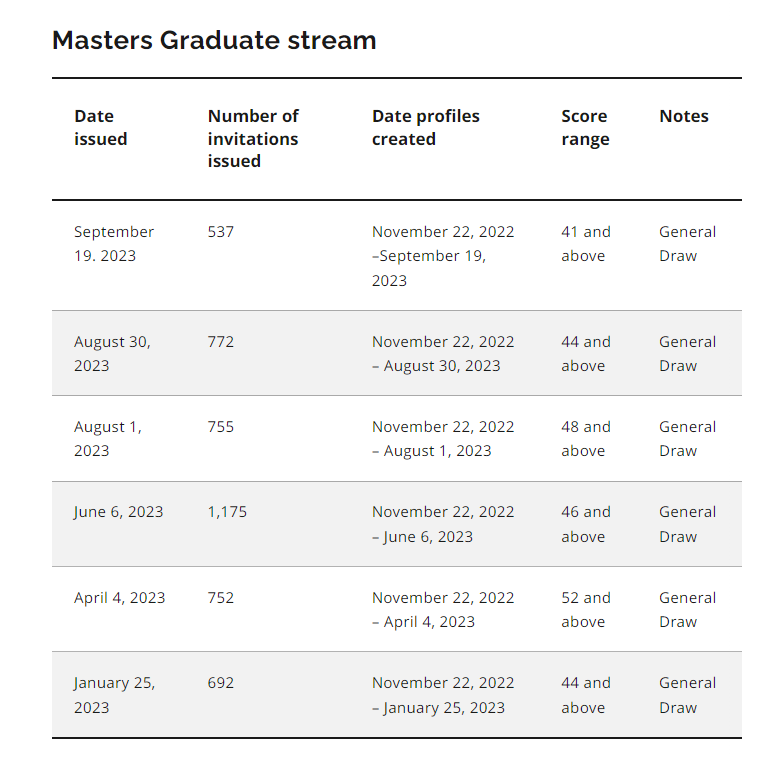
Task: Select the Number of invitations issued header
Action: point(253,138)
